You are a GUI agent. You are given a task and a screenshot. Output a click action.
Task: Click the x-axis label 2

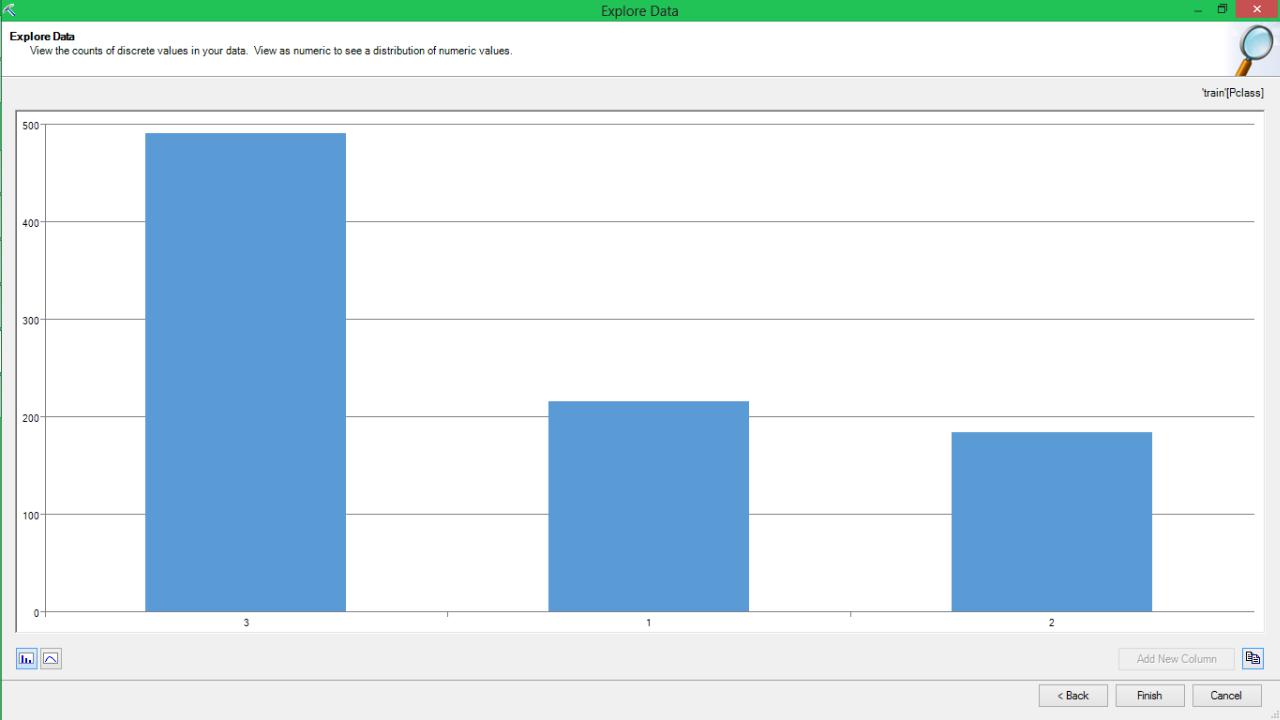(1052, 623)
